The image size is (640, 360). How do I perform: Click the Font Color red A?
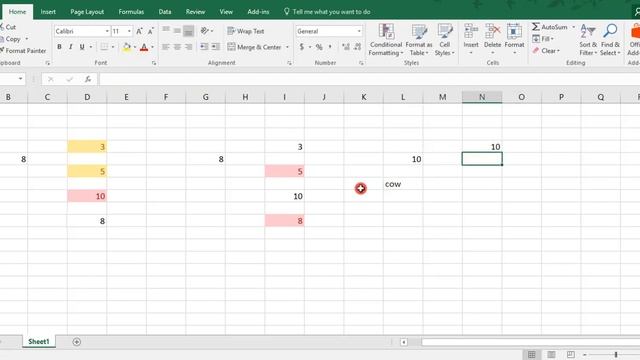(x=144, y=47)
